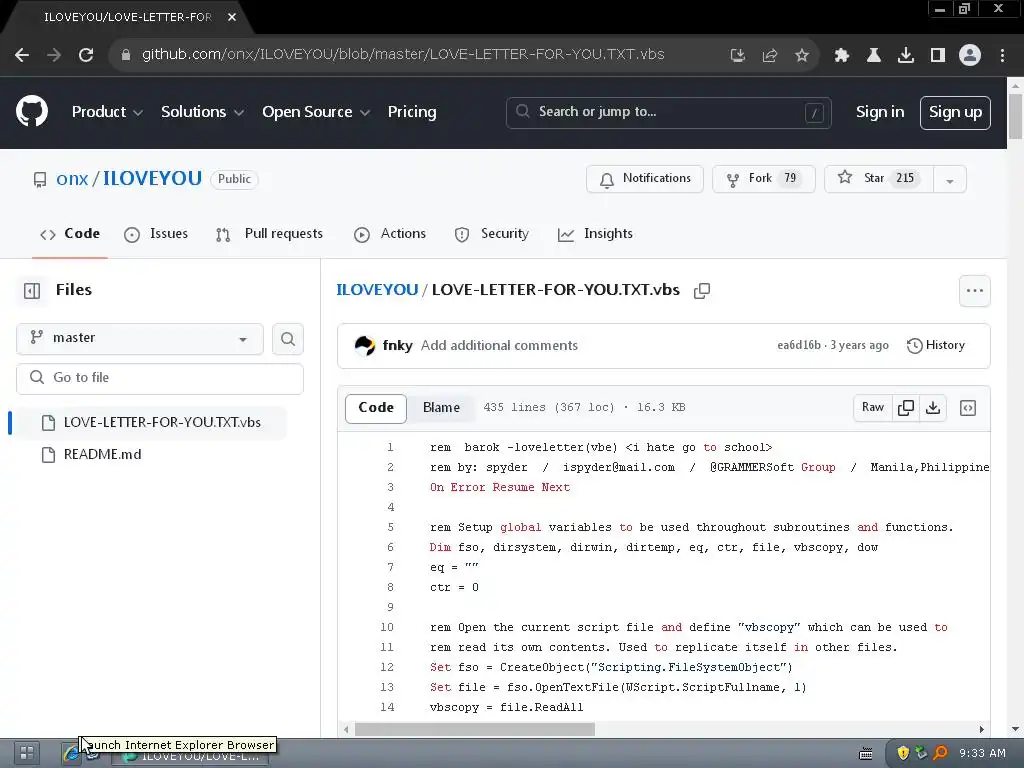Click the horizontal code scrollbar thumb
The height and width of the screenshot is (768, 1024).
pos(475,729)
